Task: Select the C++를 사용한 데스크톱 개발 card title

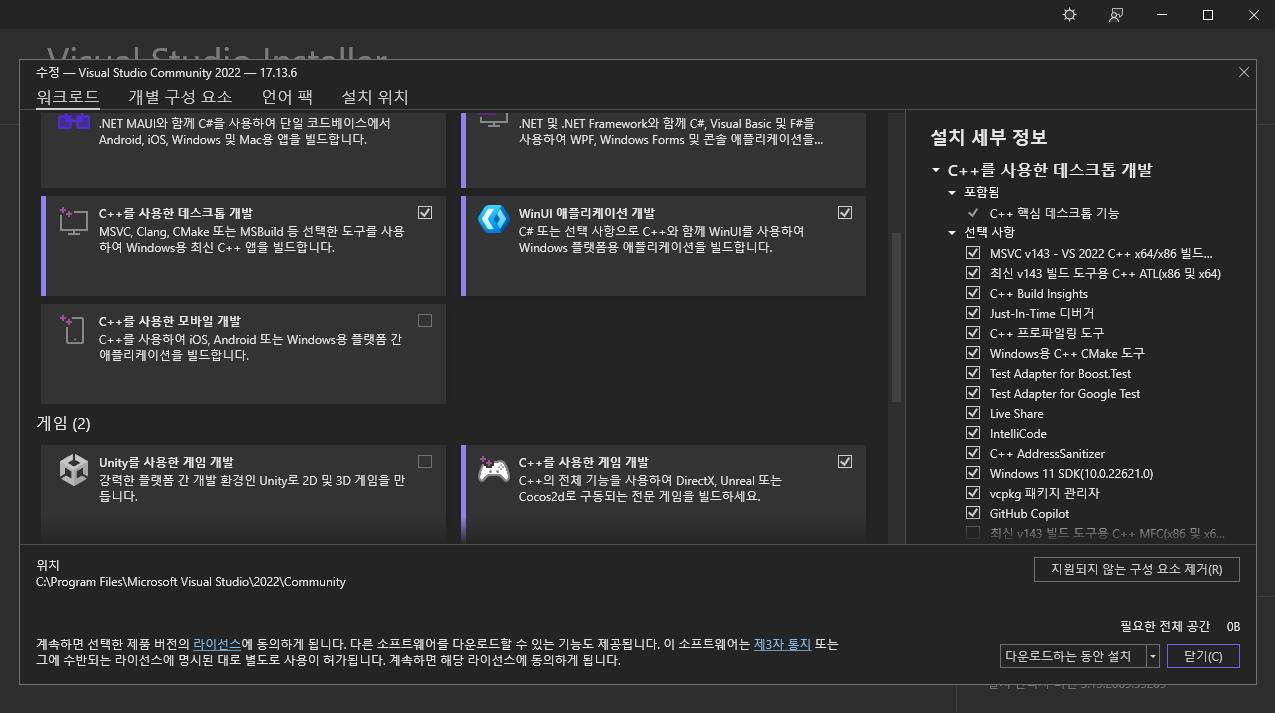Action: 176,213
